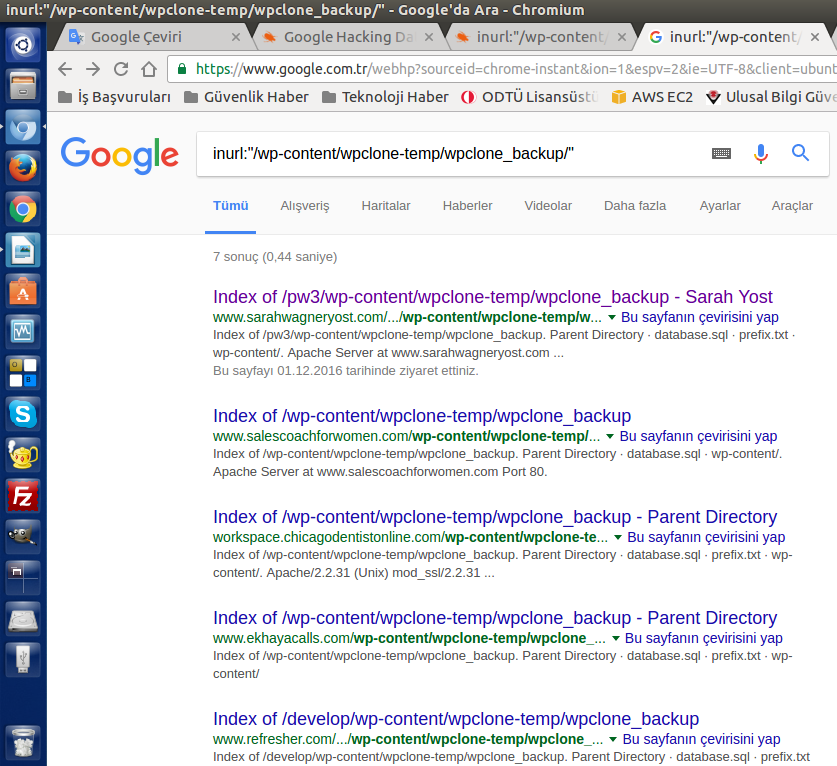Viewport: 837px width, 766px height.
Task: Open the USB drive launcher icon
Action: (23, 660)
